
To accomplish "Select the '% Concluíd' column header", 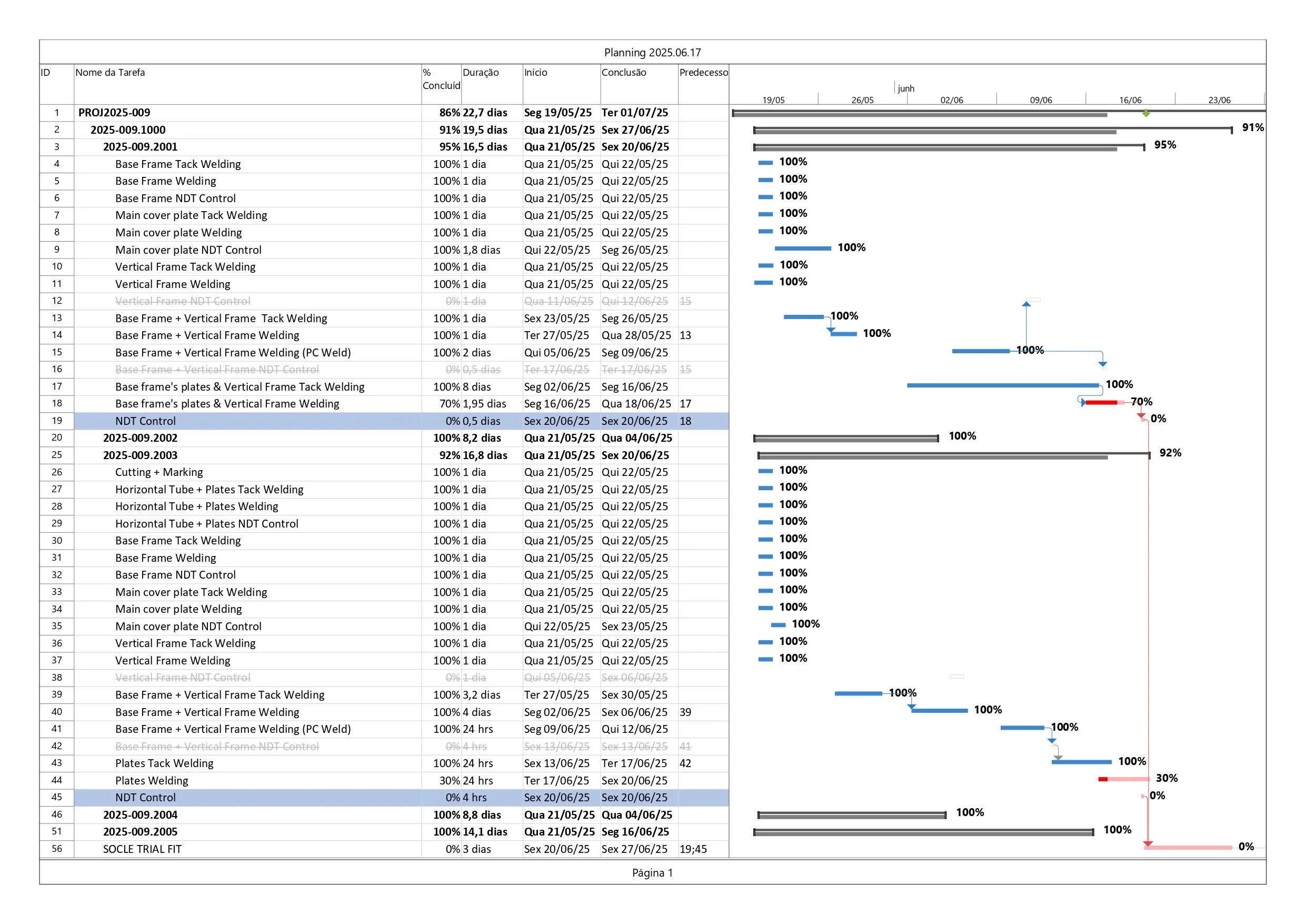I will tap(441, 78).
